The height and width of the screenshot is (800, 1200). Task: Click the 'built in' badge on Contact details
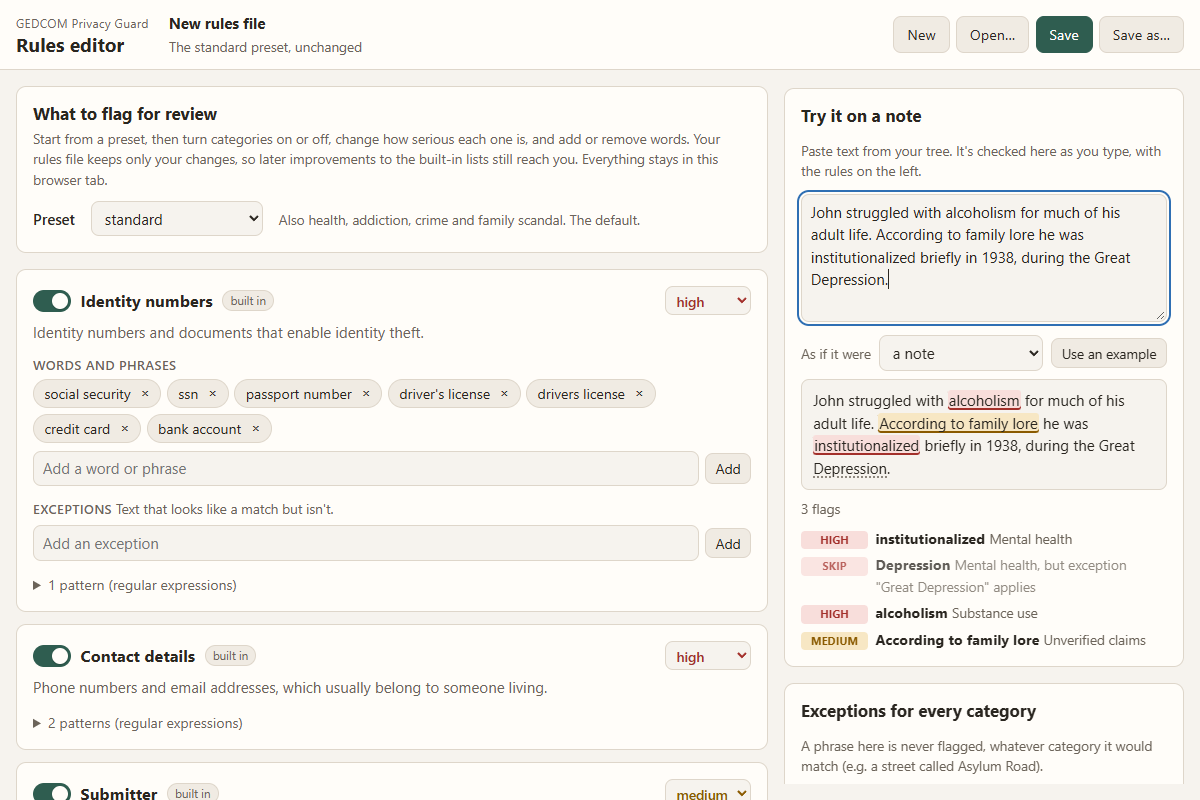pos(231,656)
